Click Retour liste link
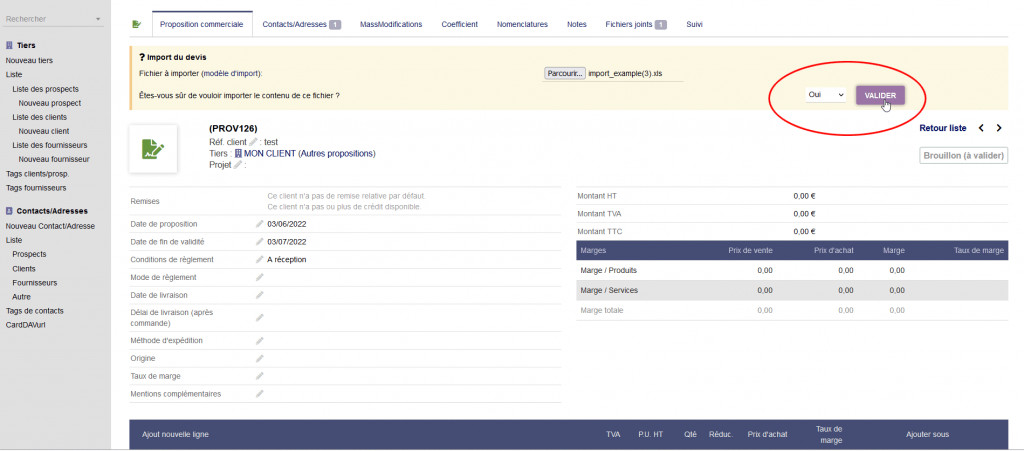 942,128
